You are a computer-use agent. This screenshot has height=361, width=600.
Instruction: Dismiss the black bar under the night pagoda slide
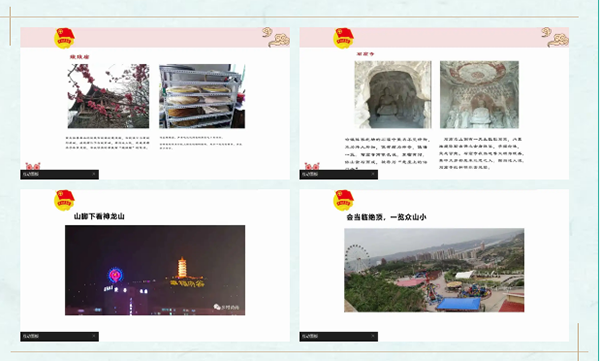(x=94, y=336)
